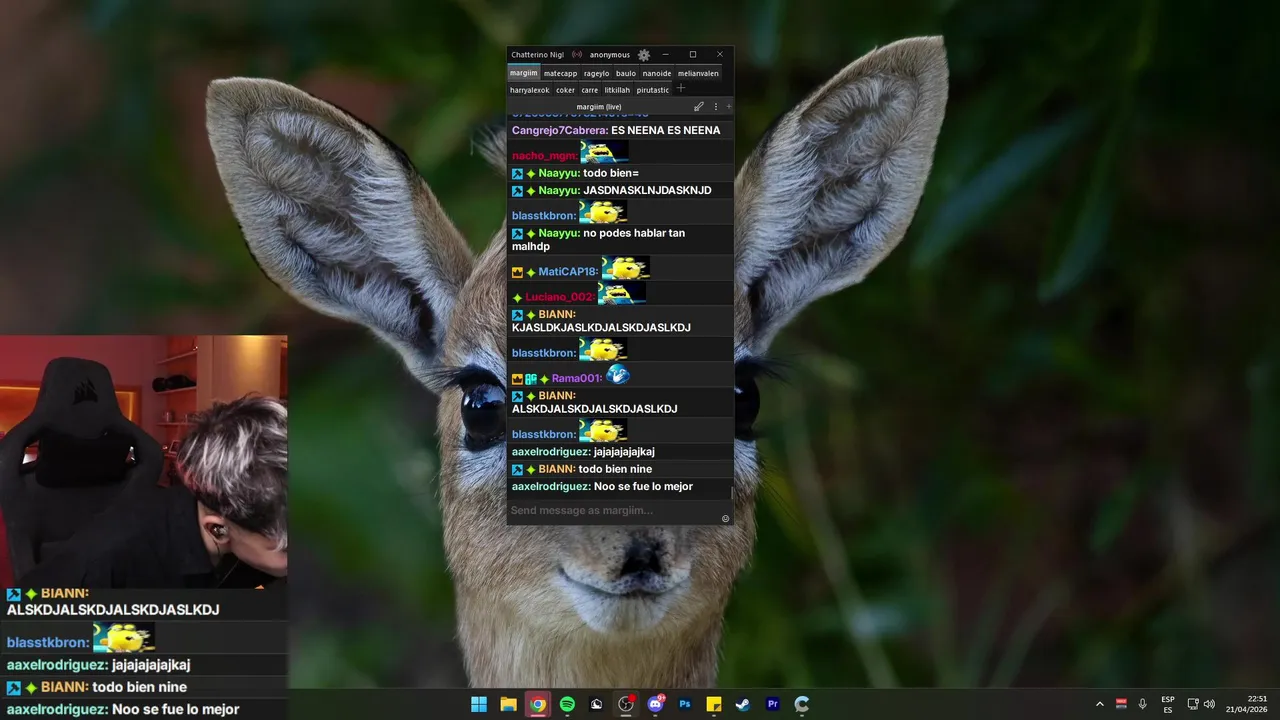Click the globe emote in Rama001's message
The width and height of the screenshot is (1280, 720).
pos(617,375)
